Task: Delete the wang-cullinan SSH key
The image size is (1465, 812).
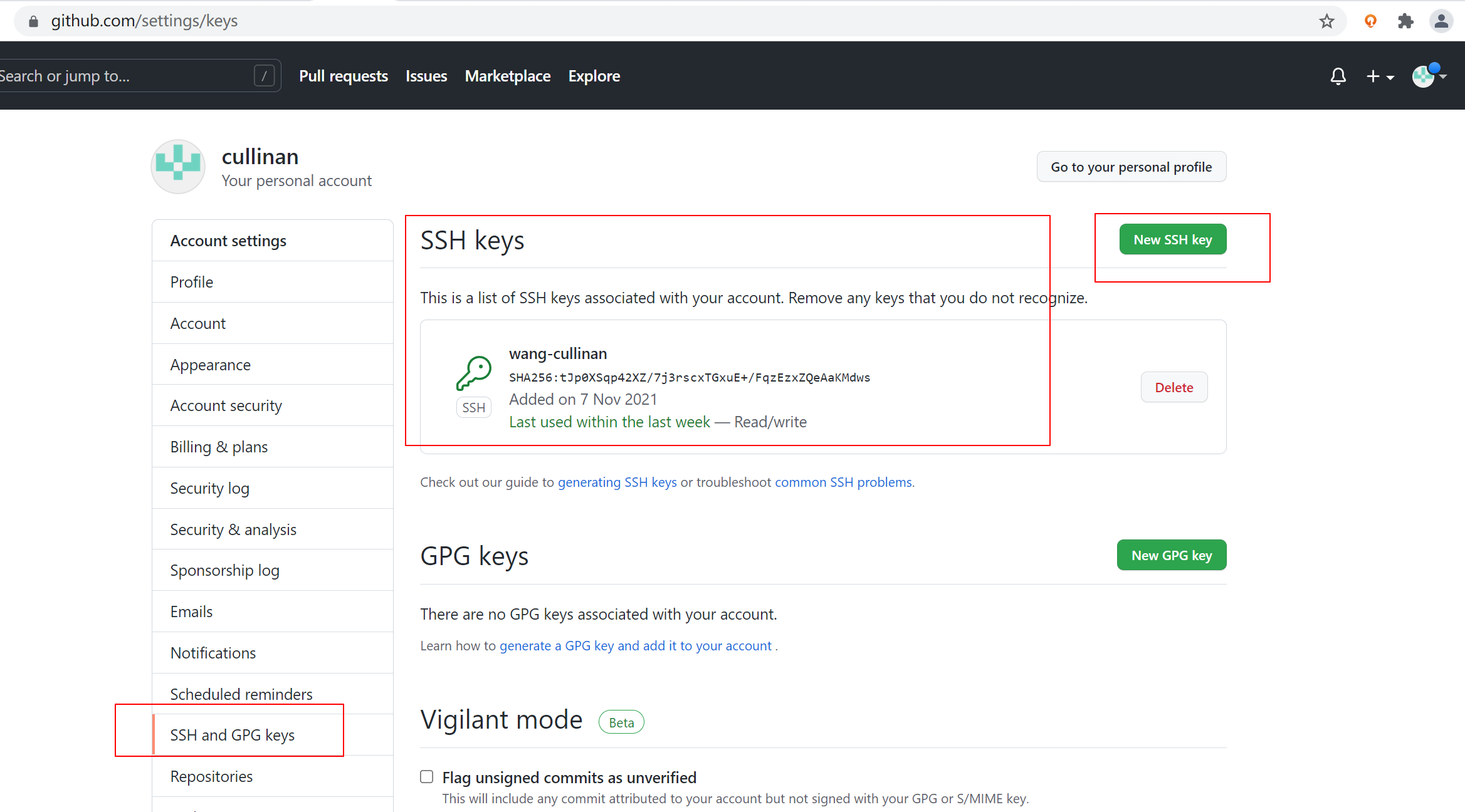Action: pos(1174,387)
